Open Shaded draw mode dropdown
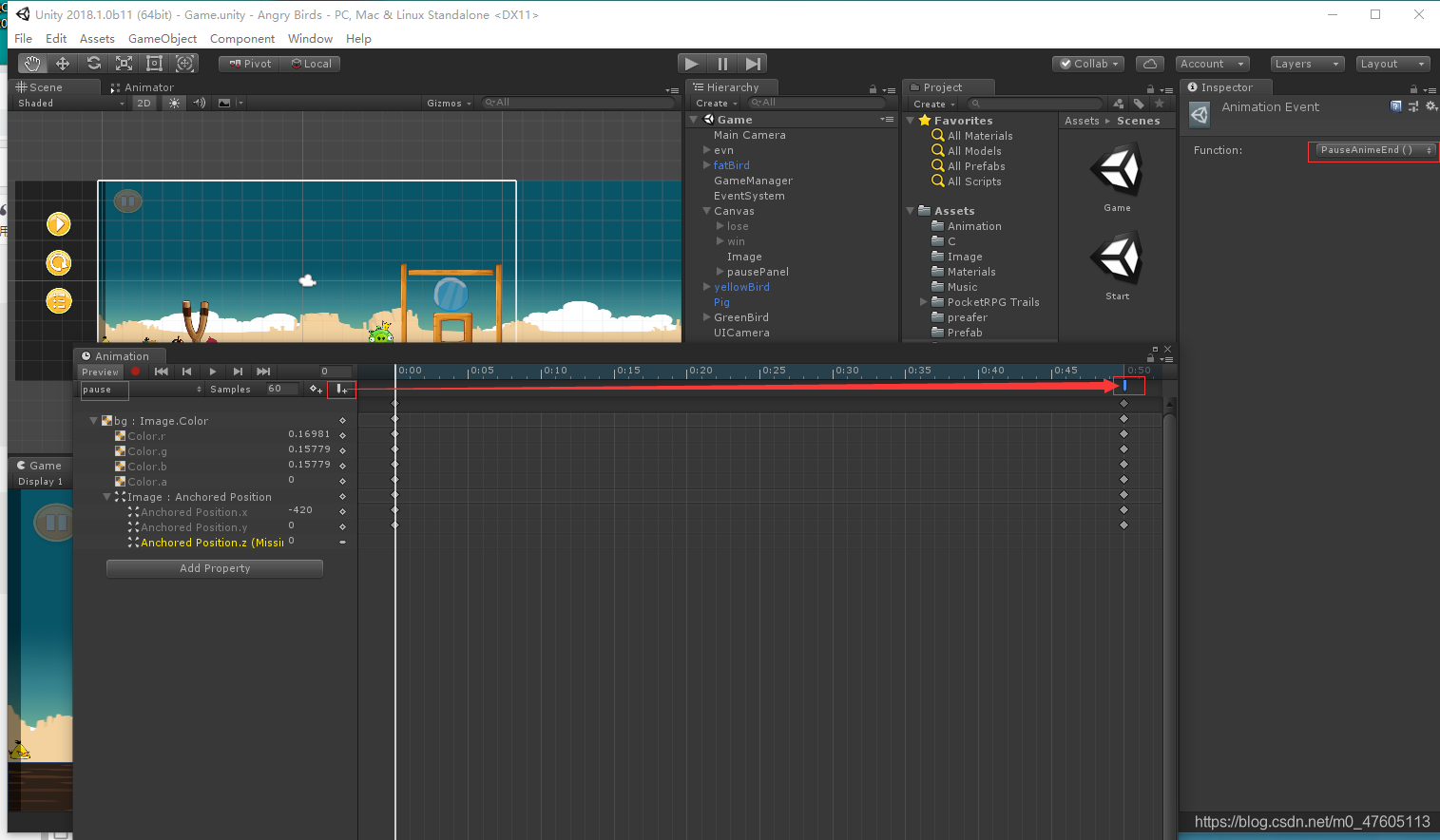Image resolution: width=1440 pixels, height=840 pixels. click(70, 104)
